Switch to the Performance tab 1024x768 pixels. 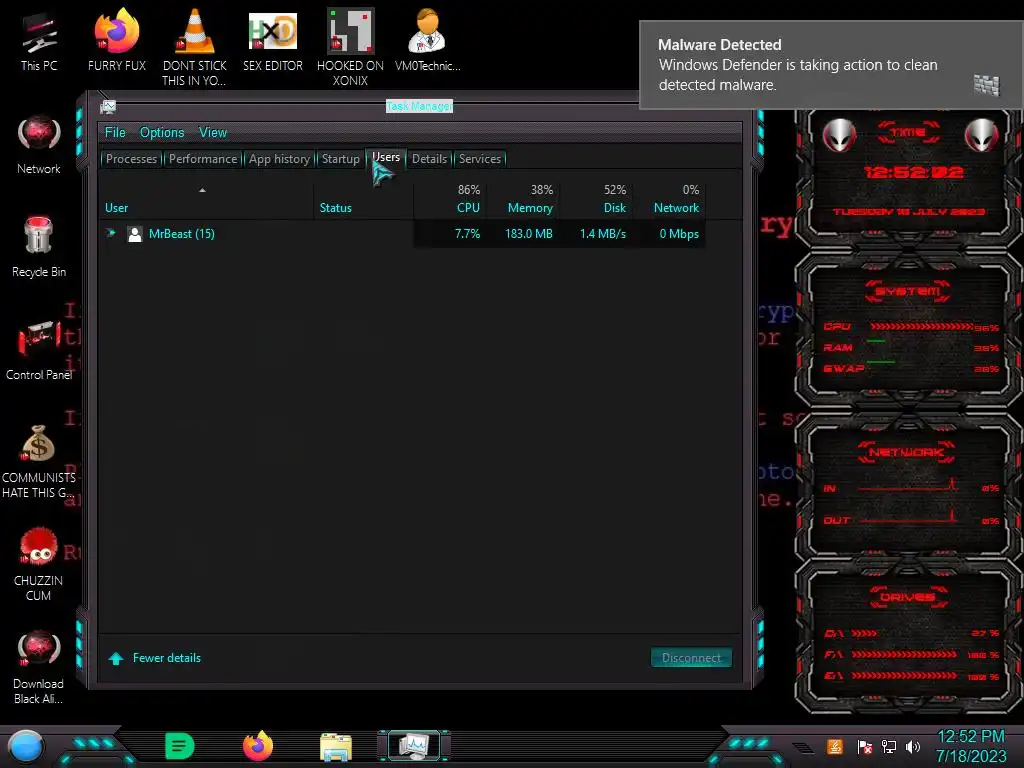coord(203,159)
